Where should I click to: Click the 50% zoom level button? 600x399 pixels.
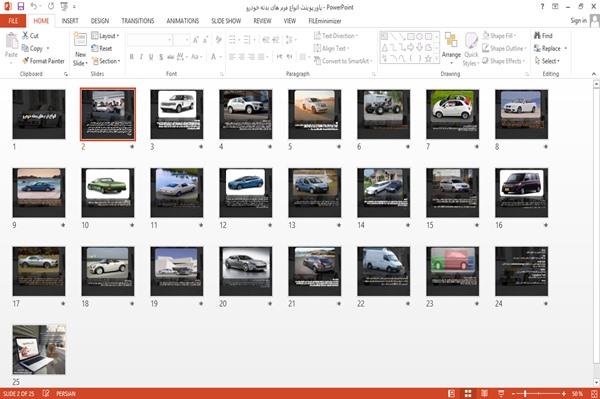click(577, 394)
